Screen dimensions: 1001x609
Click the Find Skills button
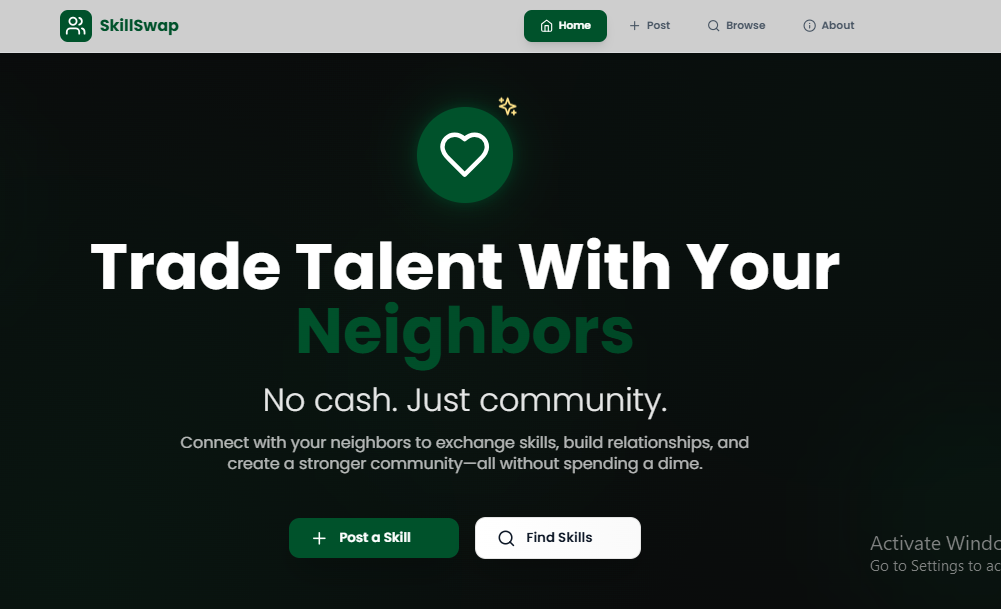click(x=558, y=538)
